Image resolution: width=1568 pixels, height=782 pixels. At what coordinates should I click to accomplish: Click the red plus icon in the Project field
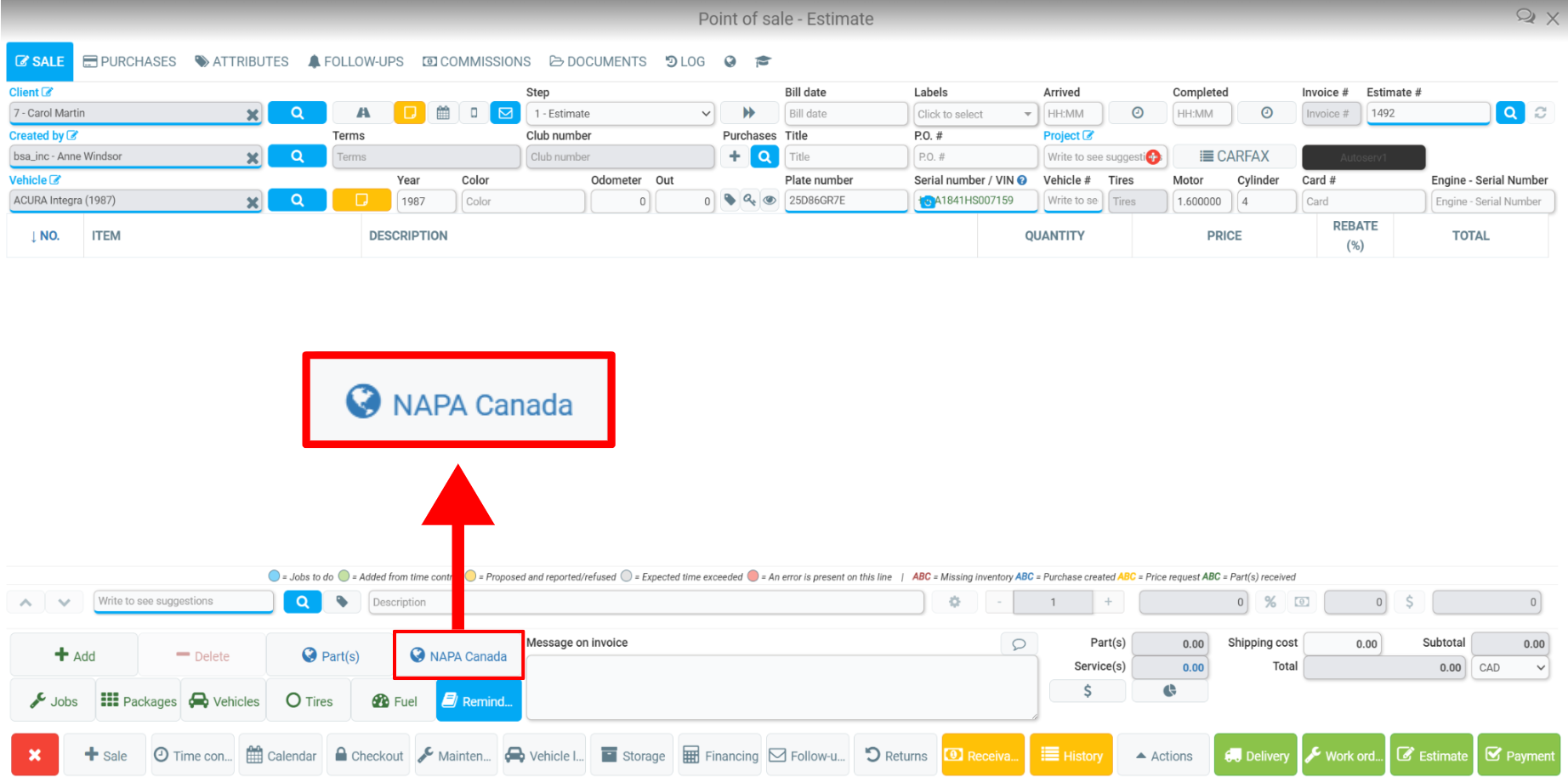tap(1153, 157)
